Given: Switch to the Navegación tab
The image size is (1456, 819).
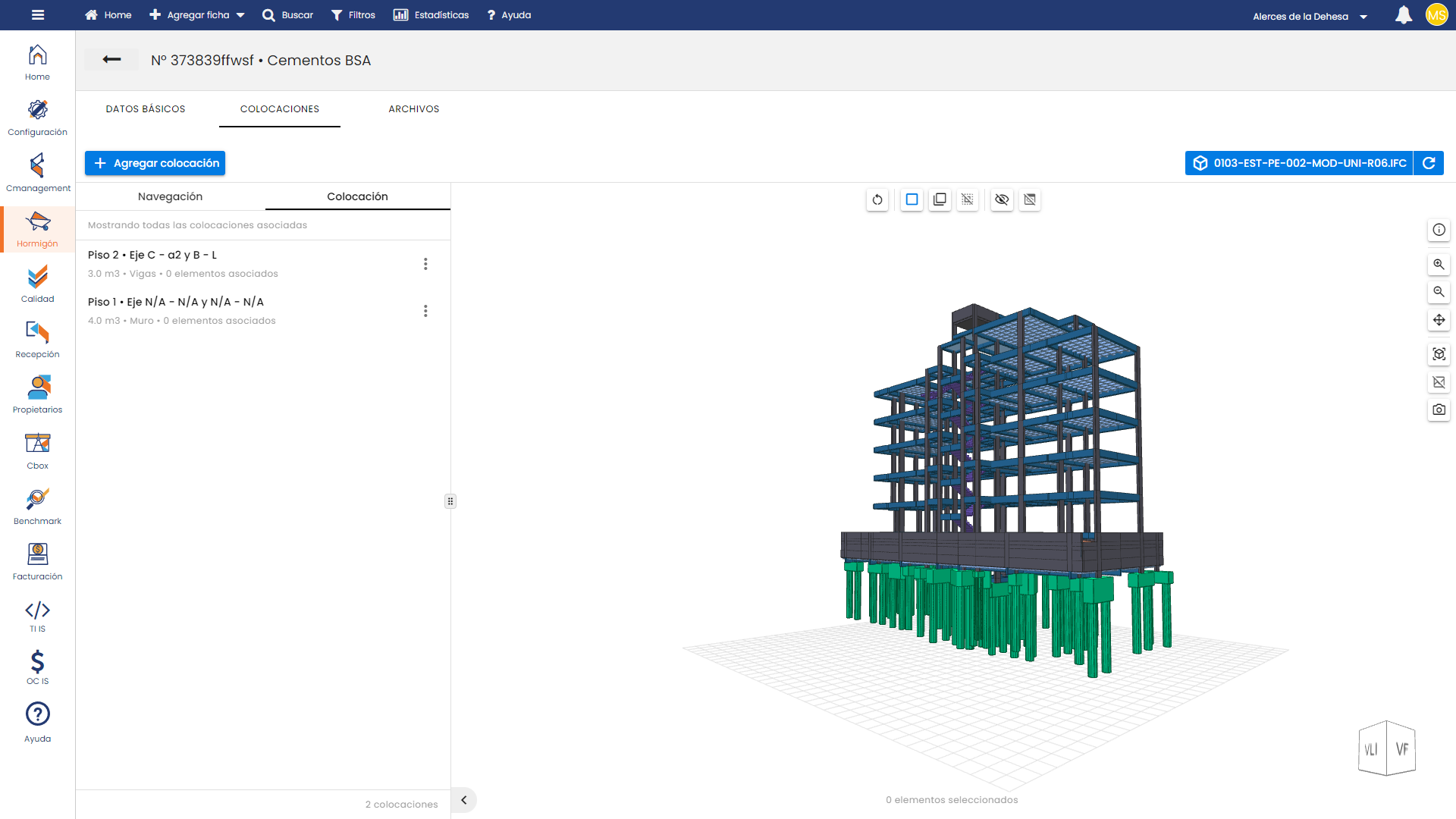Looking at the screenshot, I should 170,196.
